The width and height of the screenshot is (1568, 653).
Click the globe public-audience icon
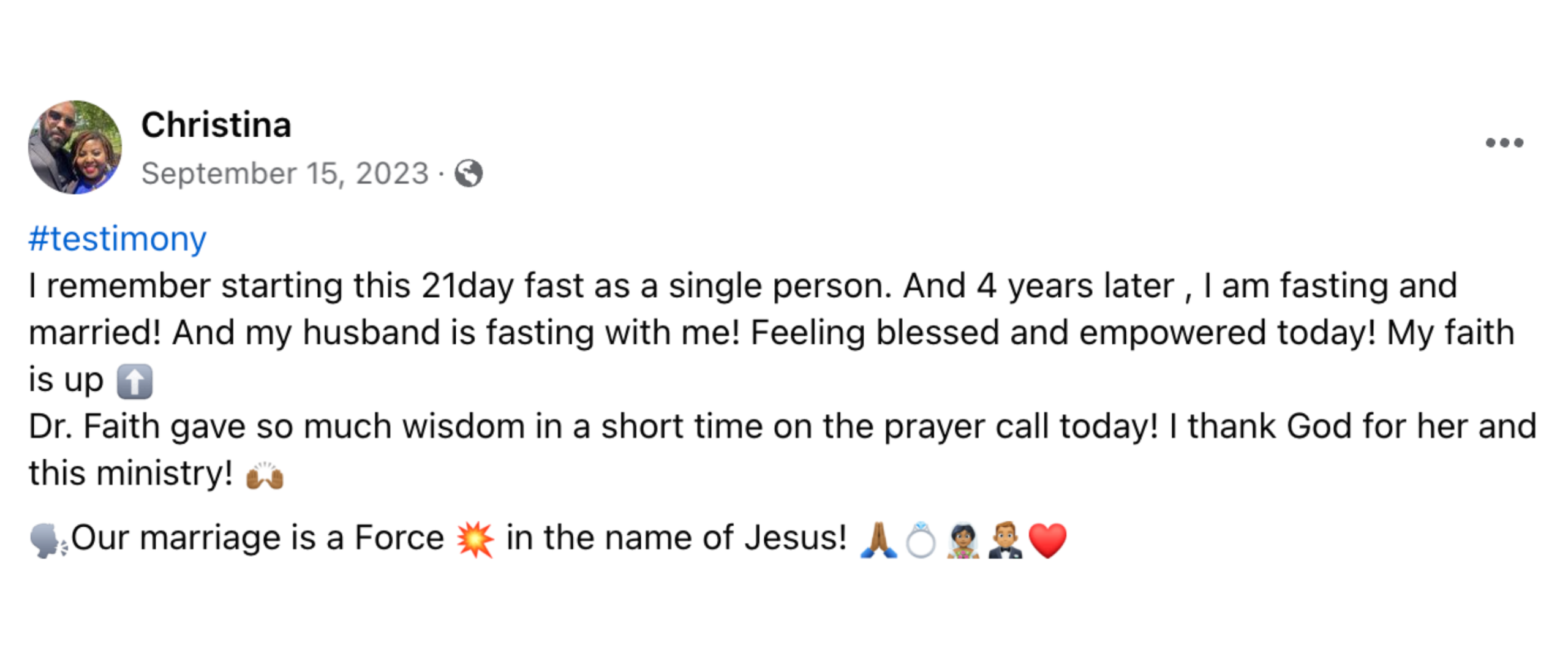(x=469, y=173)
